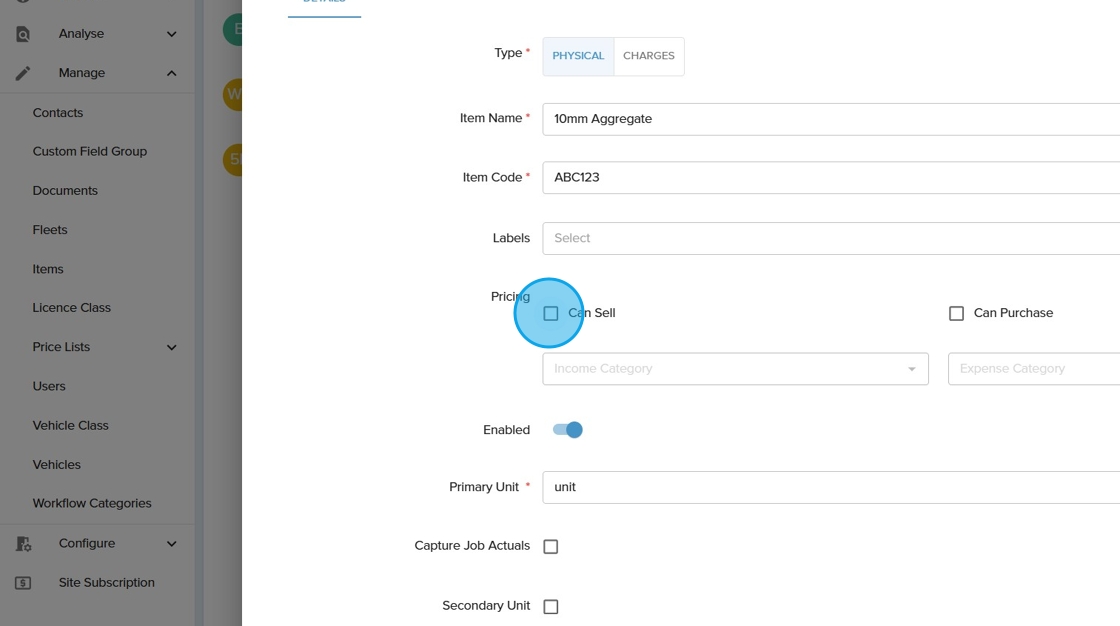
Task: Tick the Can Purchase checkbox
Action: (956, 314)
